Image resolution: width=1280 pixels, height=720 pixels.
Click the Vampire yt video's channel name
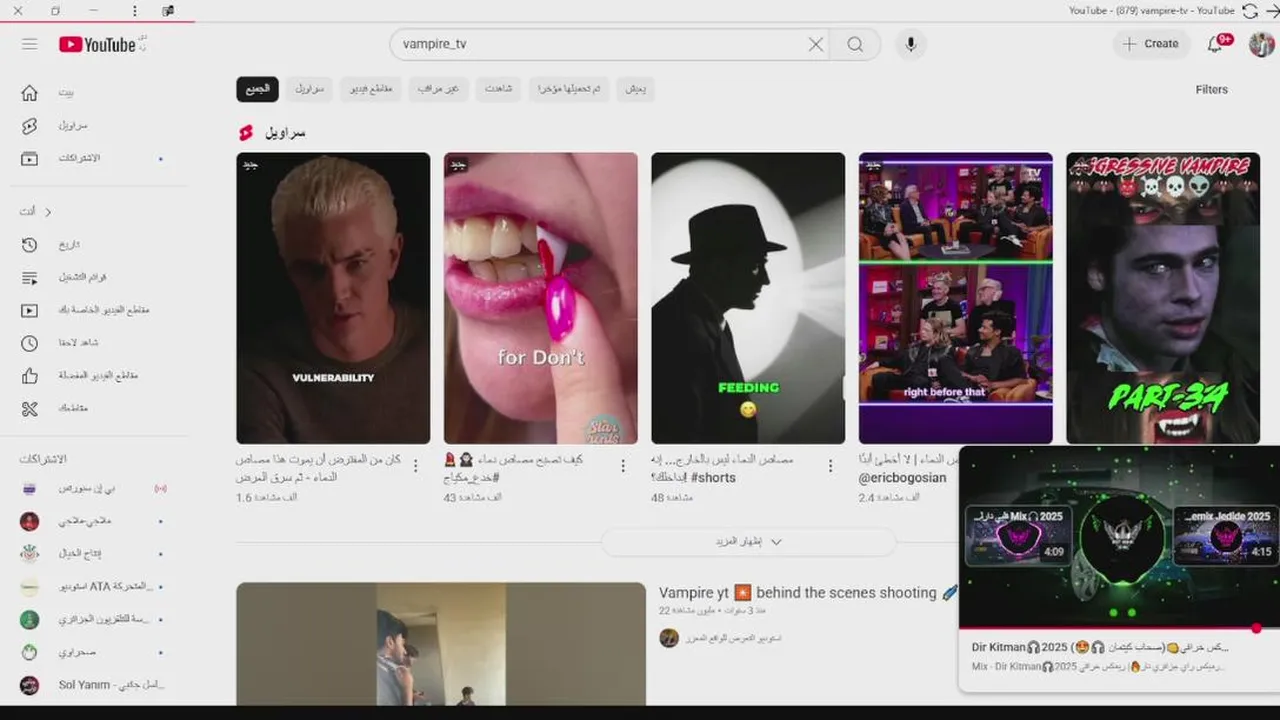(732, 638)
